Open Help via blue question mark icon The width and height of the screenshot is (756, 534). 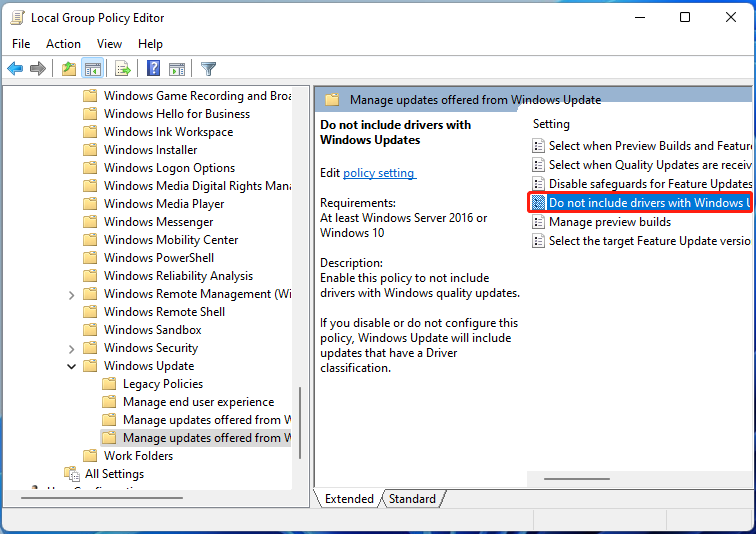153,68
